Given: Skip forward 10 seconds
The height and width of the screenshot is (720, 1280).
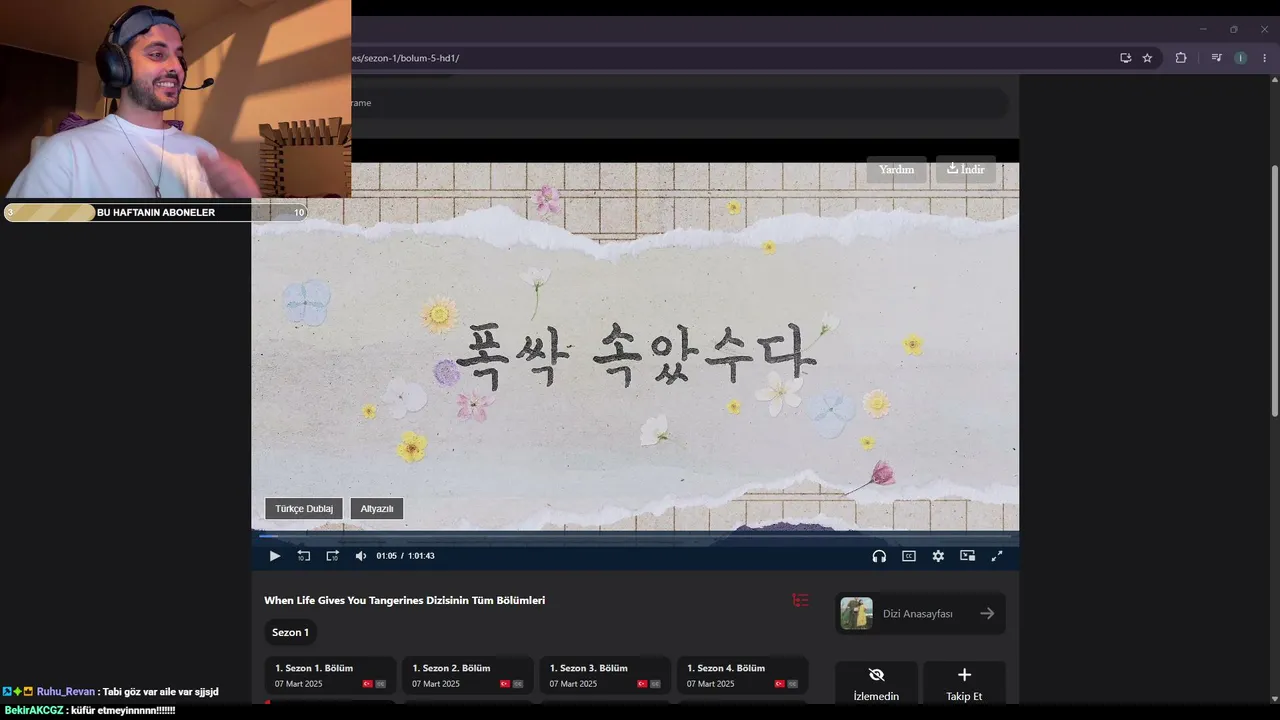Looking at the screenshot, I should point(333,556).
